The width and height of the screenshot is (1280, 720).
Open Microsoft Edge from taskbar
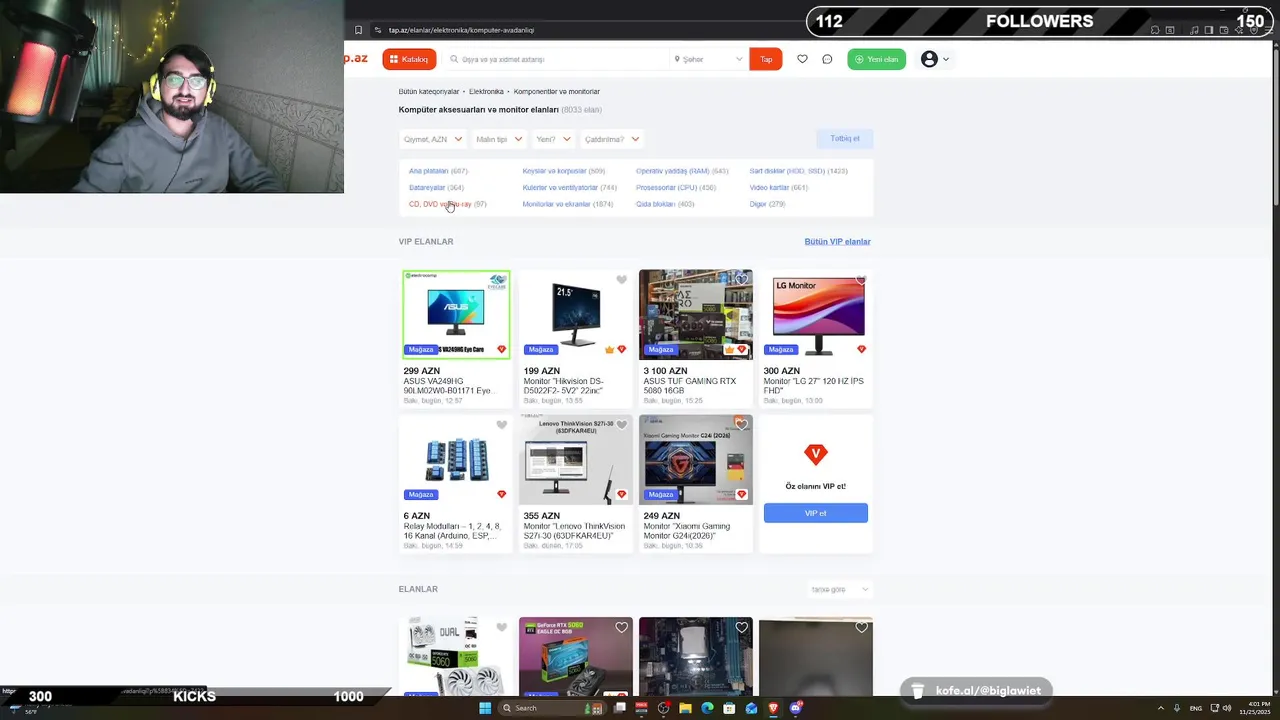pos(708,708)
